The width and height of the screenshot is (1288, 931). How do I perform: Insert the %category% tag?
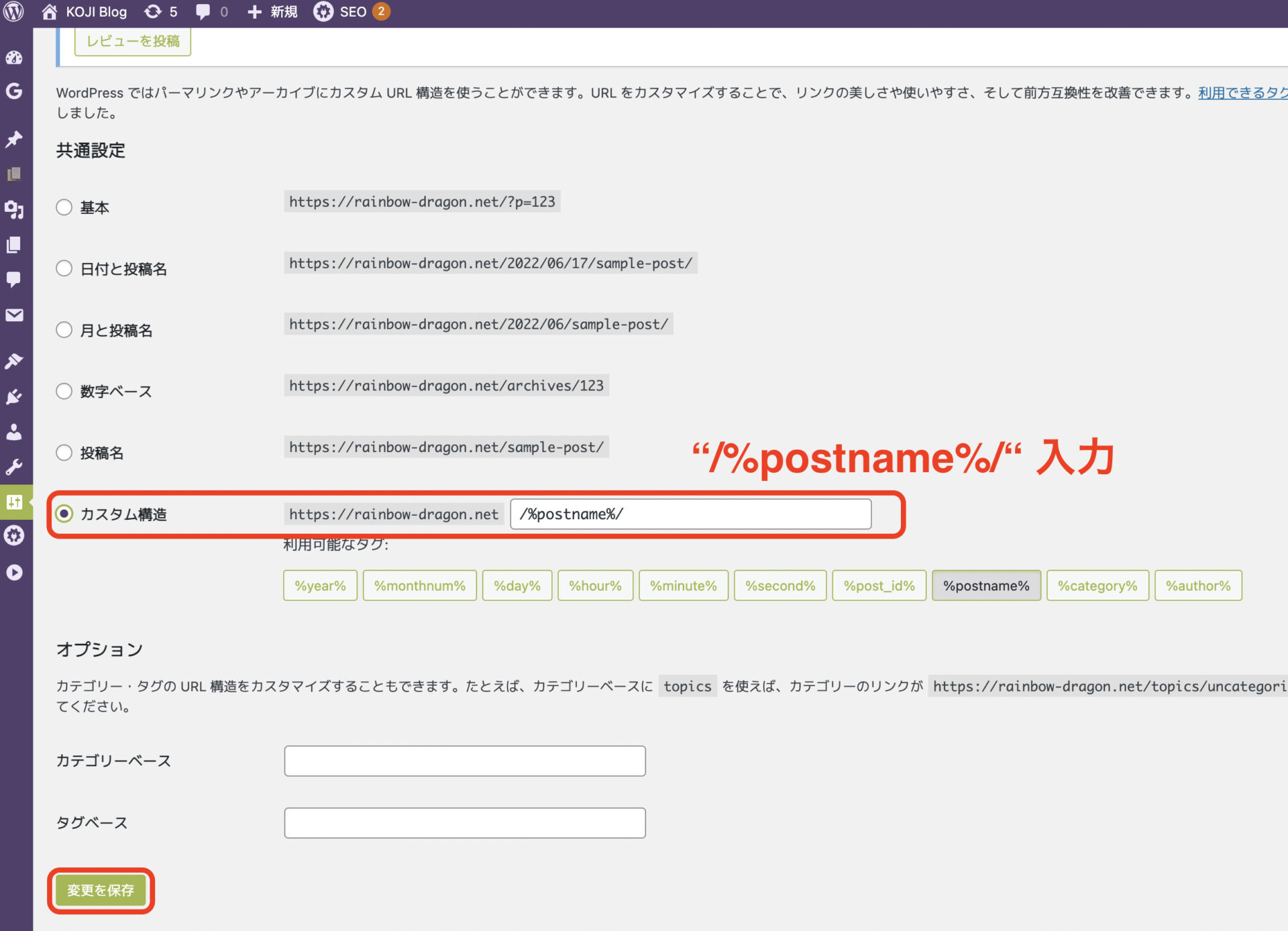pos(1097,586)
